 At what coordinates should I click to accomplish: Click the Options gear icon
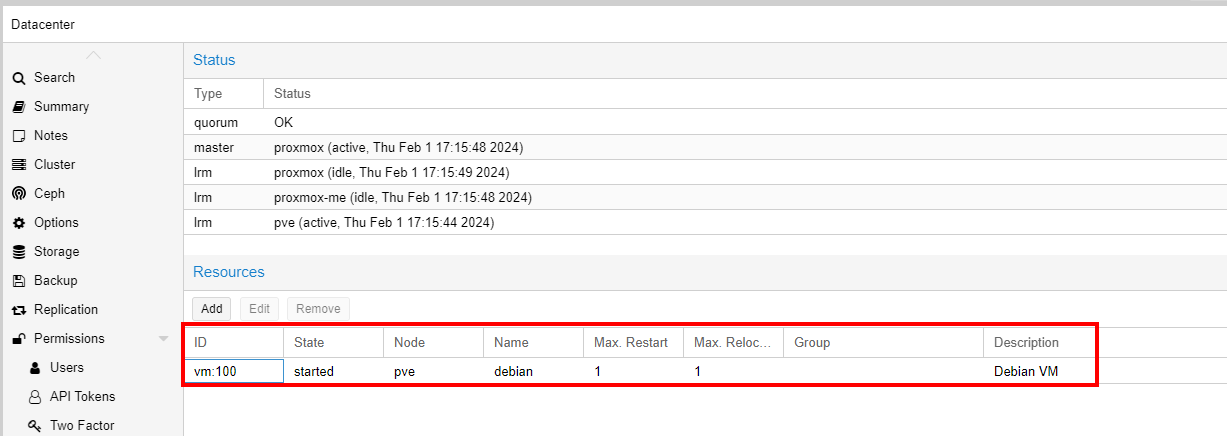point(18,223)
